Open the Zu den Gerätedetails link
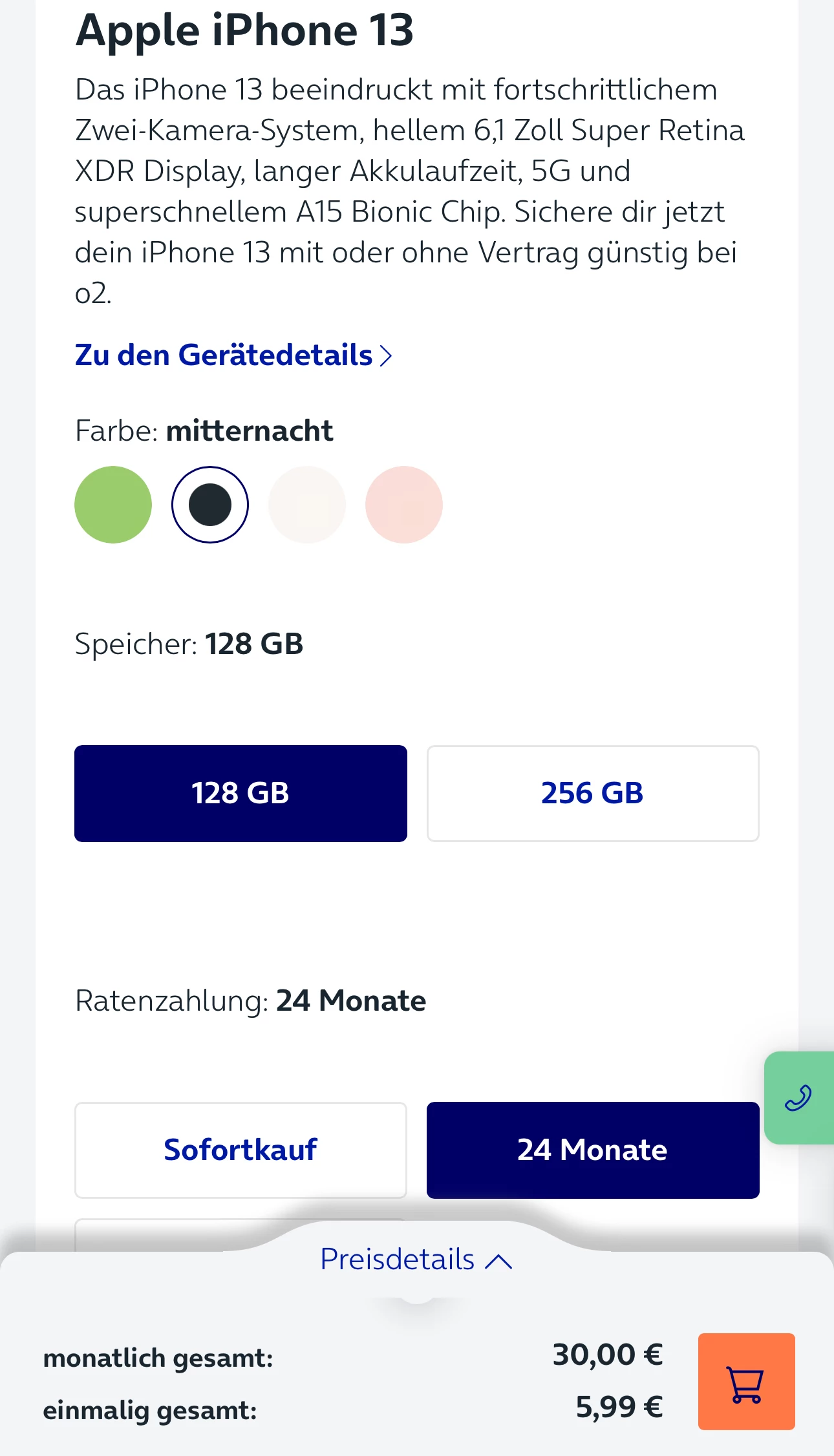Image resolution: width=834 pixels, height=1456 pixels. [224, 355]
